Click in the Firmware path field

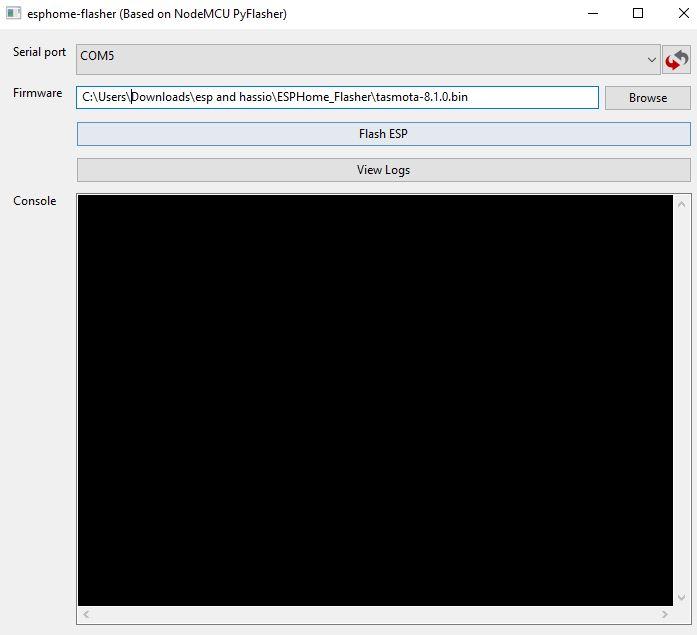coord(337,97)
